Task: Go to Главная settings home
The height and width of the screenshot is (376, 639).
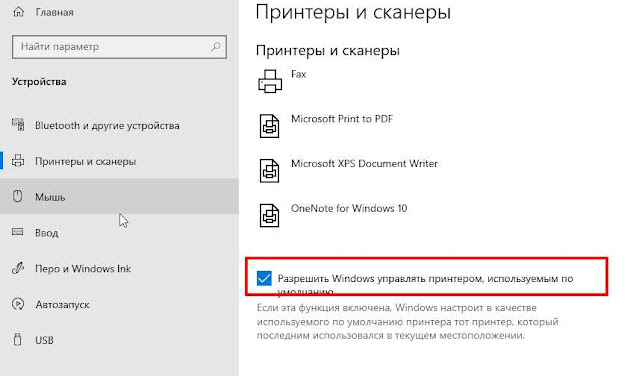Action: coord(54,12)
